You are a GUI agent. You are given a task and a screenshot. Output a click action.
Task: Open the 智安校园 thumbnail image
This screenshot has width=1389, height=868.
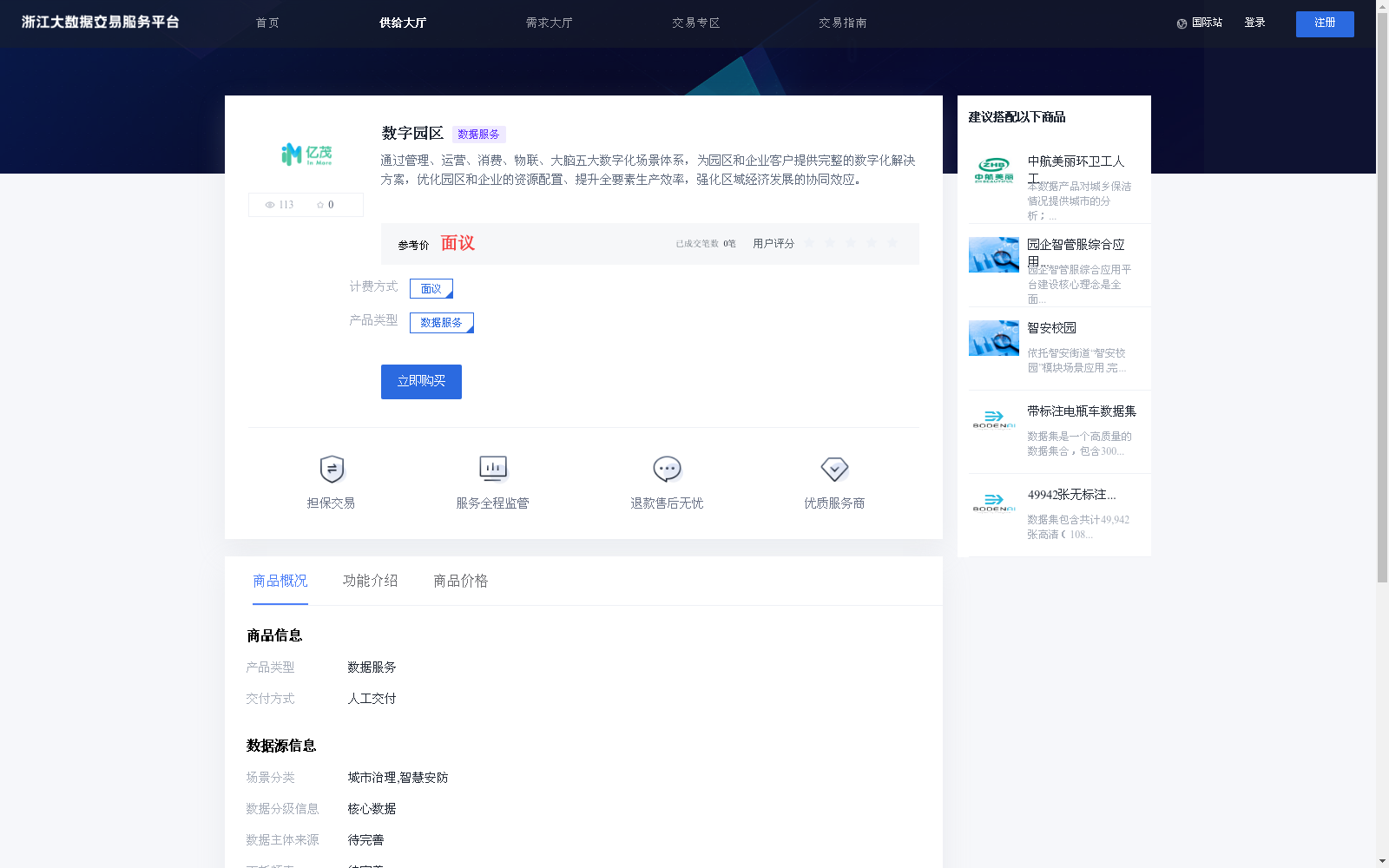point(994,339)
